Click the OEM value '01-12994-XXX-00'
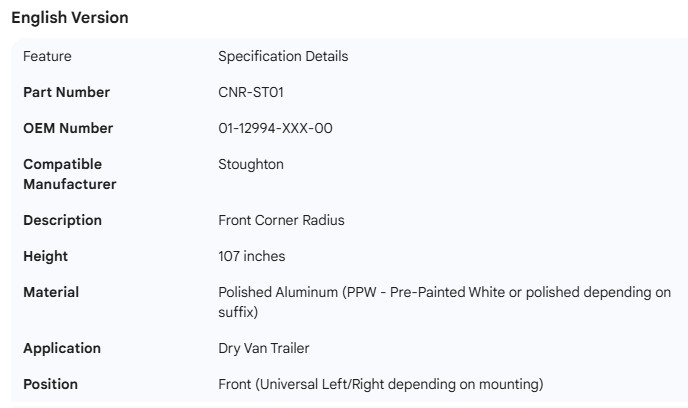 [x=275, y=128]
